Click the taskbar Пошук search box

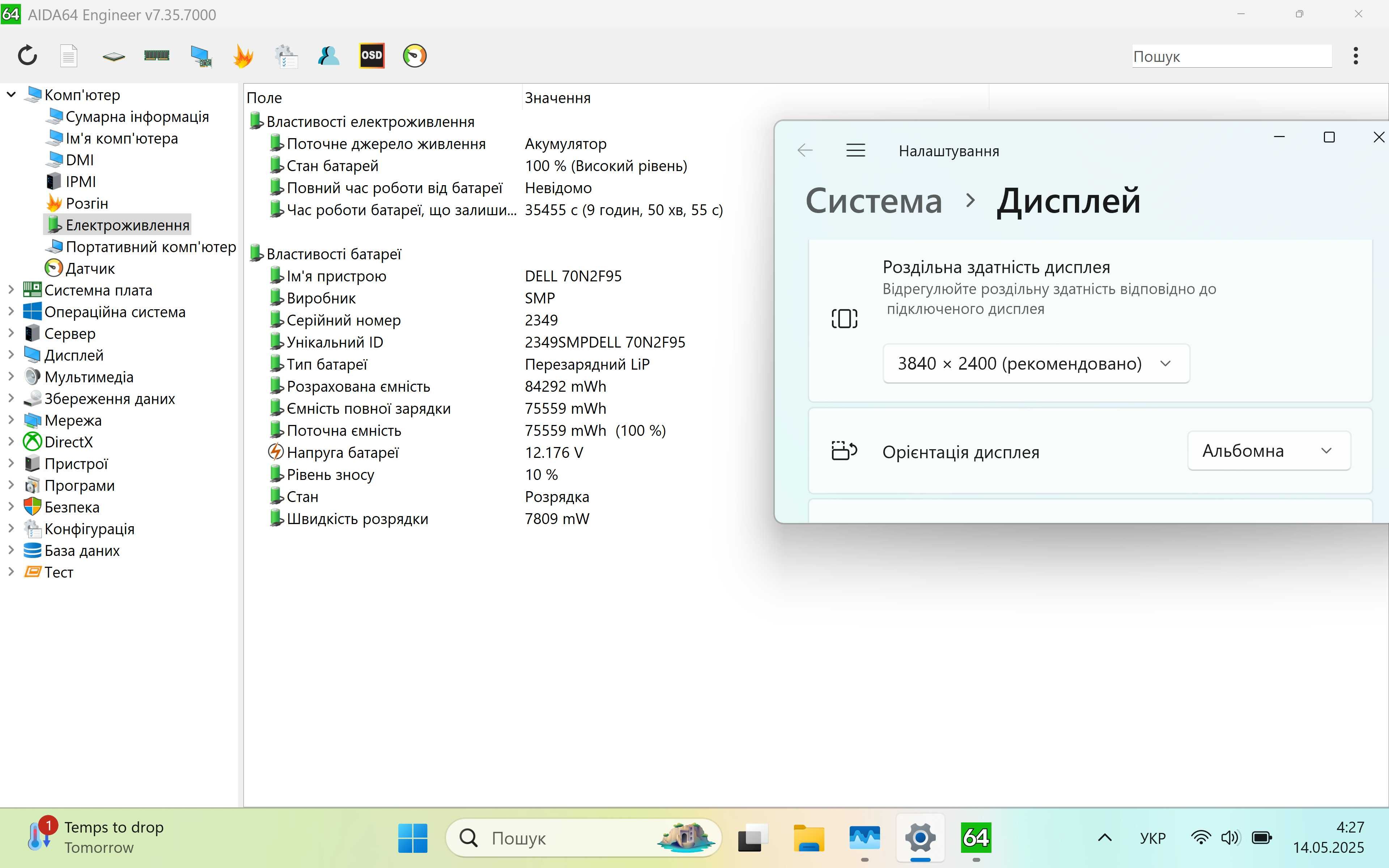click(x=583, y=838)
